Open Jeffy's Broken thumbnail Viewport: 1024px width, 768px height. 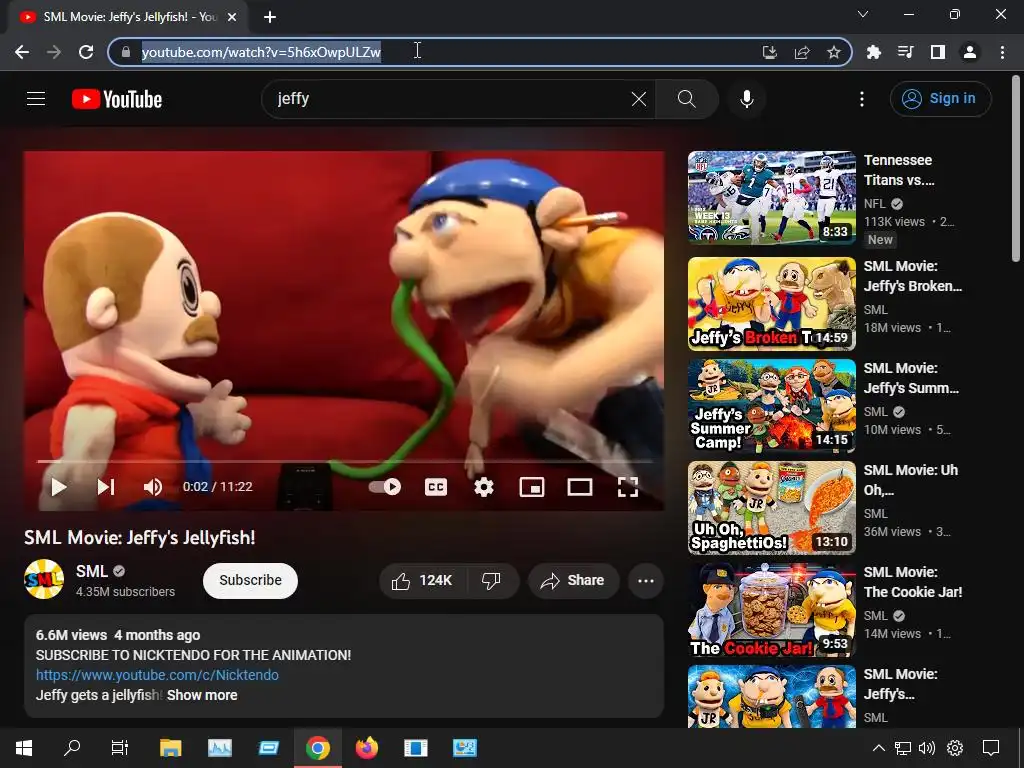(771, 304)
